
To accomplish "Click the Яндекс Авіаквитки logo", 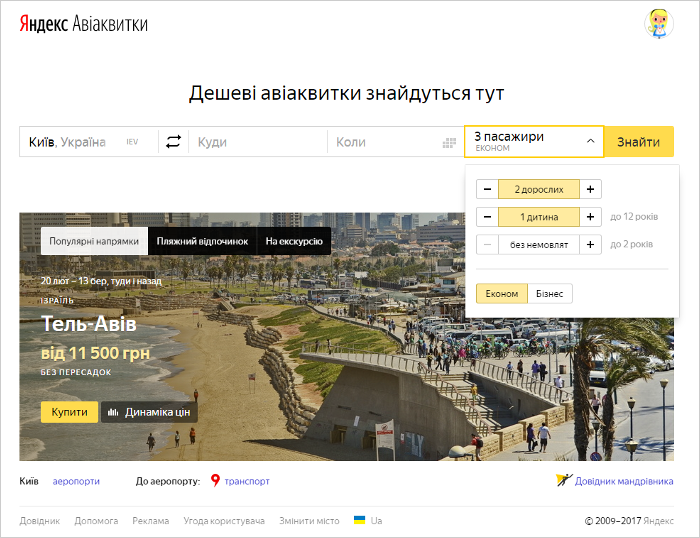I will [83, 24].
